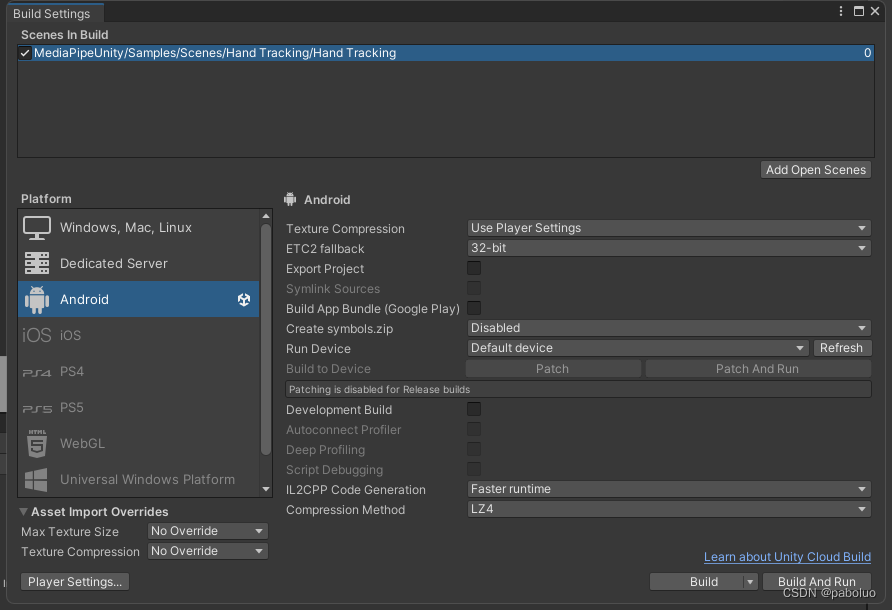Close the Build Settings window
The height and width of the screenshot is (610, 892).
click(x=875, y=11)
